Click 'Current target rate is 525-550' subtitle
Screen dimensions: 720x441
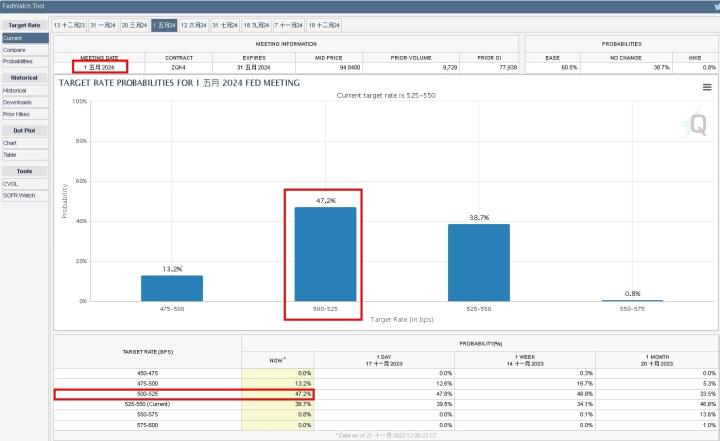click(386, 96)
